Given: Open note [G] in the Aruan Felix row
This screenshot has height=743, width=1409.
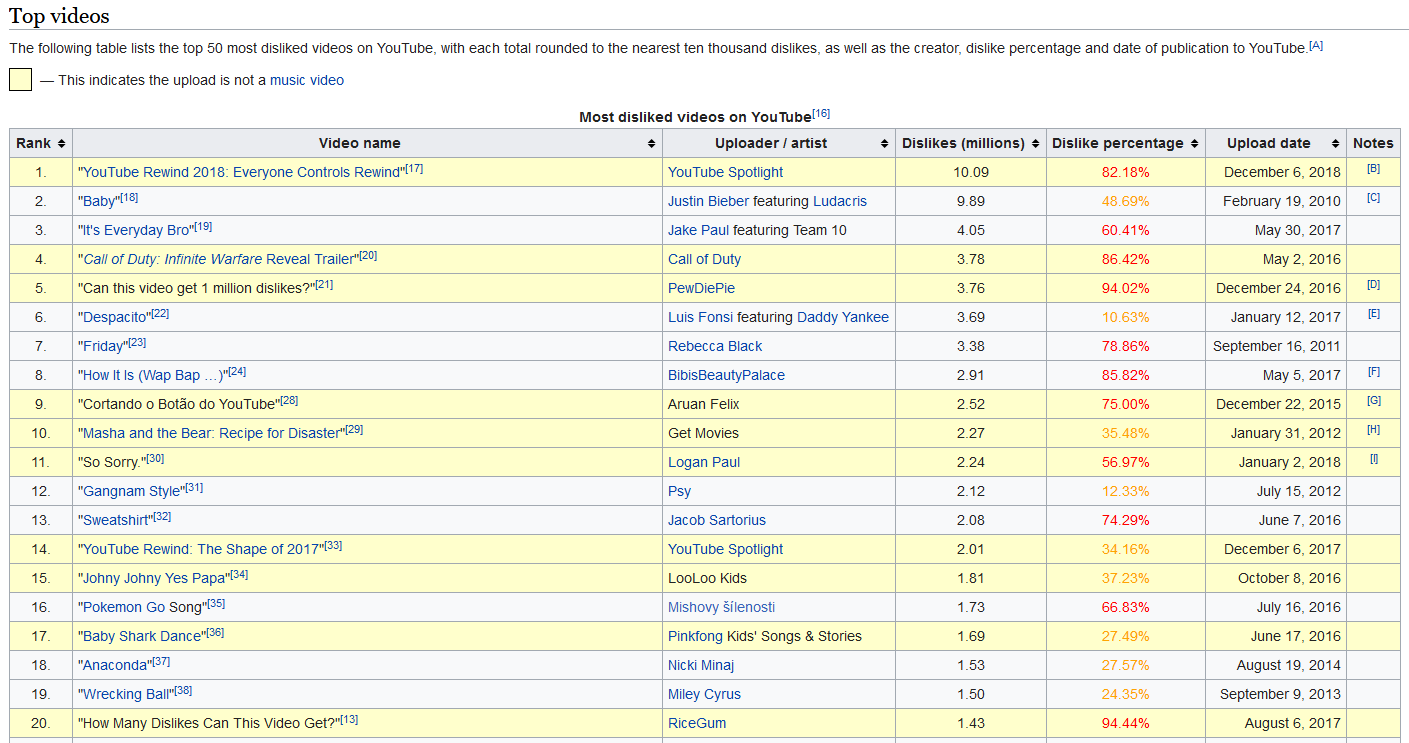Looking at the screenshot, I should [x=1373, y=401].
